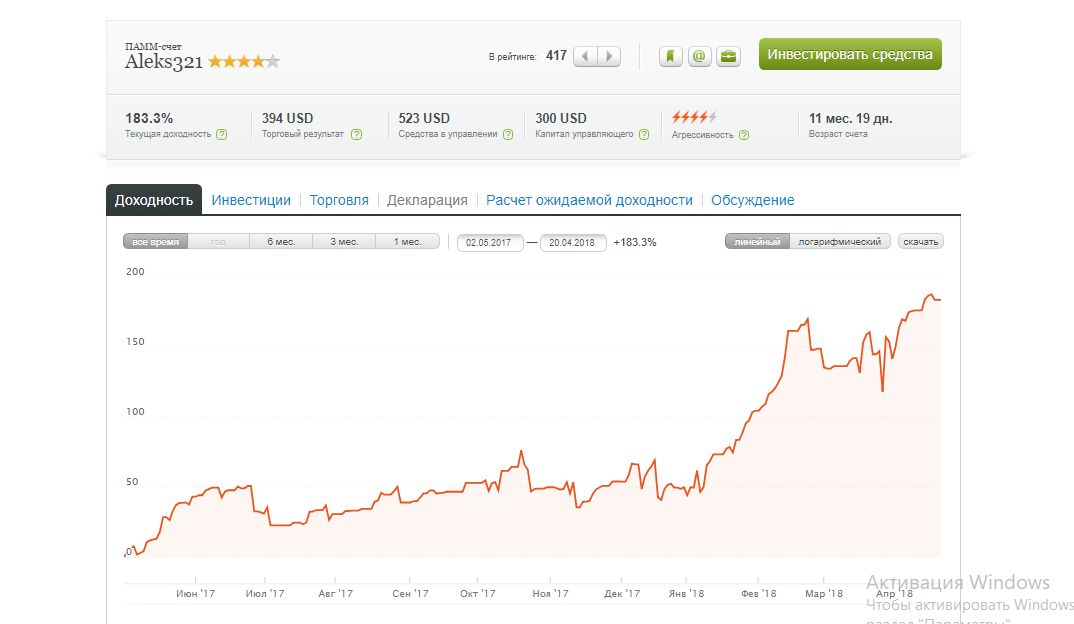Image resolution: width=1074 pixels, height=624 pixels.
Task: Select the 1 мес. period
Action: [408, 242]
